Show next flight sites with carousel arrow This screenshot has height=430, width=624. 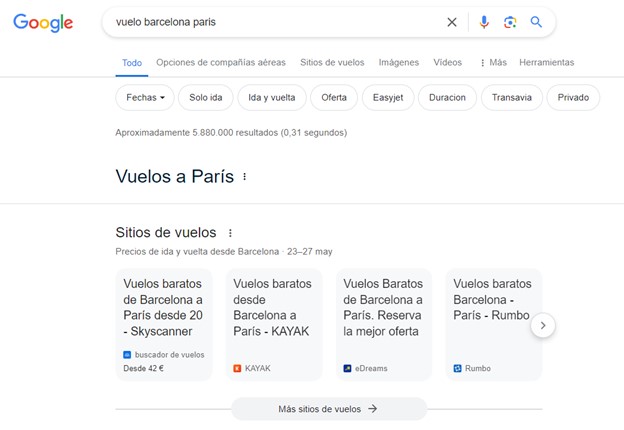(543, 325)
